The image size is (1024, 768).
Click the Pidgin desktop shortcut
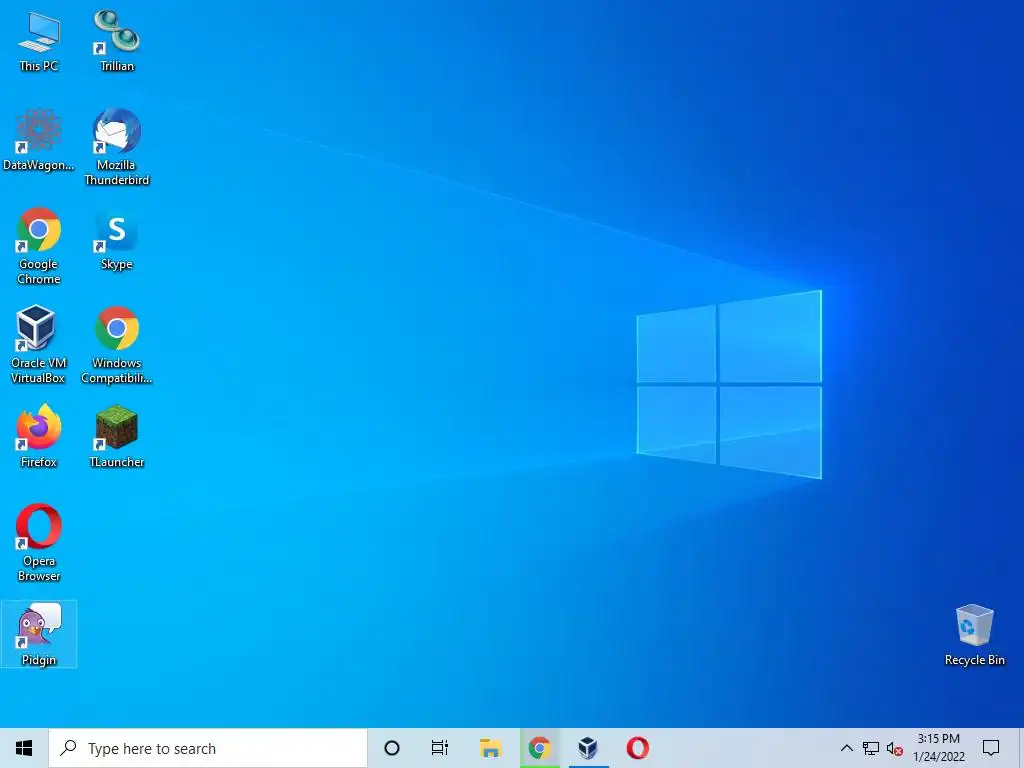39,634
